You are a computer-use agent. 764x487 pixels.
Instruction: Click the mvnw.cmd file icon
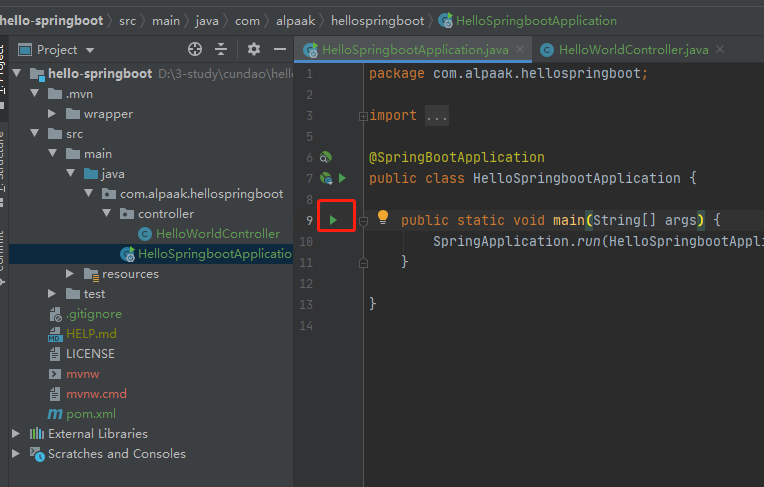(x=55, y=394)
